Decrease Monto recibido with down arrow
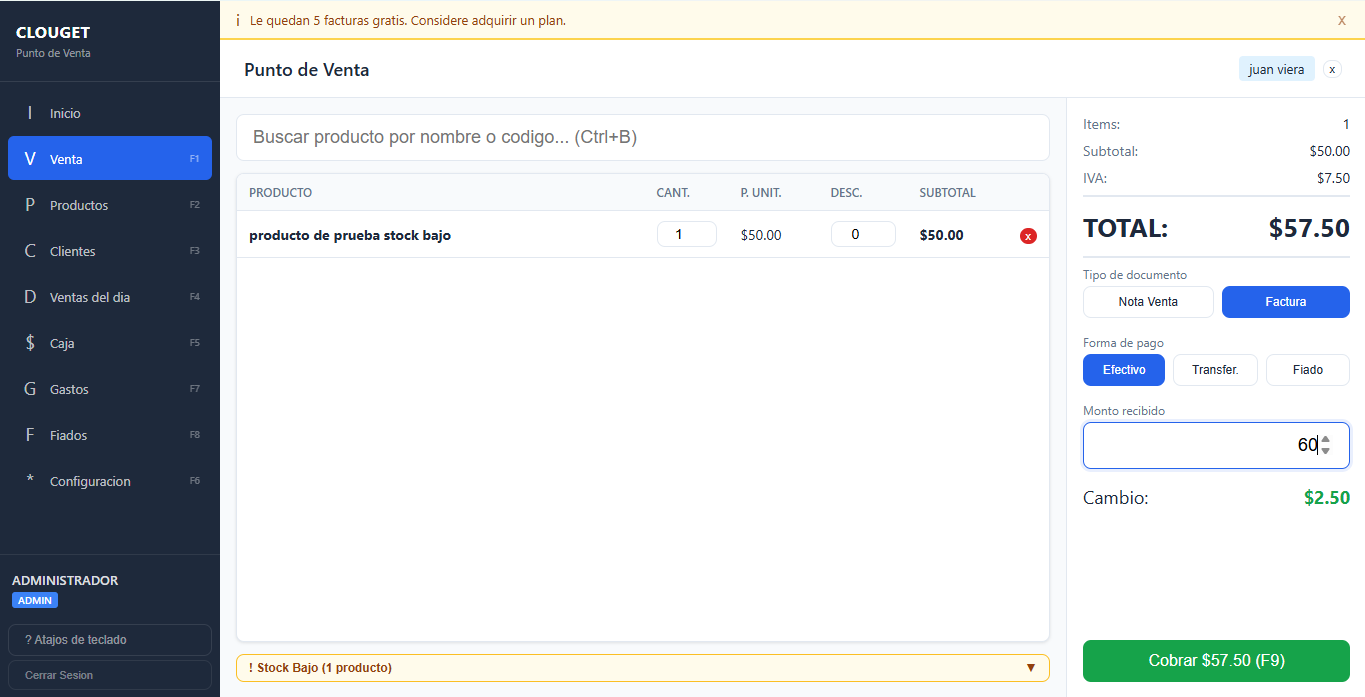Viewport: 1365px width, 697px height. [x=1325, y=451]
